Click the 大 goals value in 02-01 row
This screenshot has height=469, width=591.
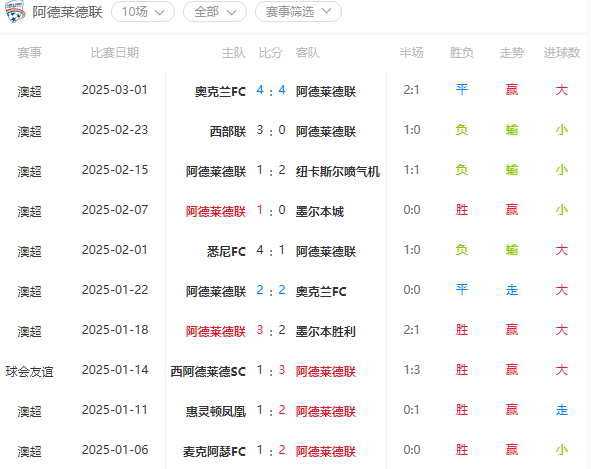pos(562,250)
